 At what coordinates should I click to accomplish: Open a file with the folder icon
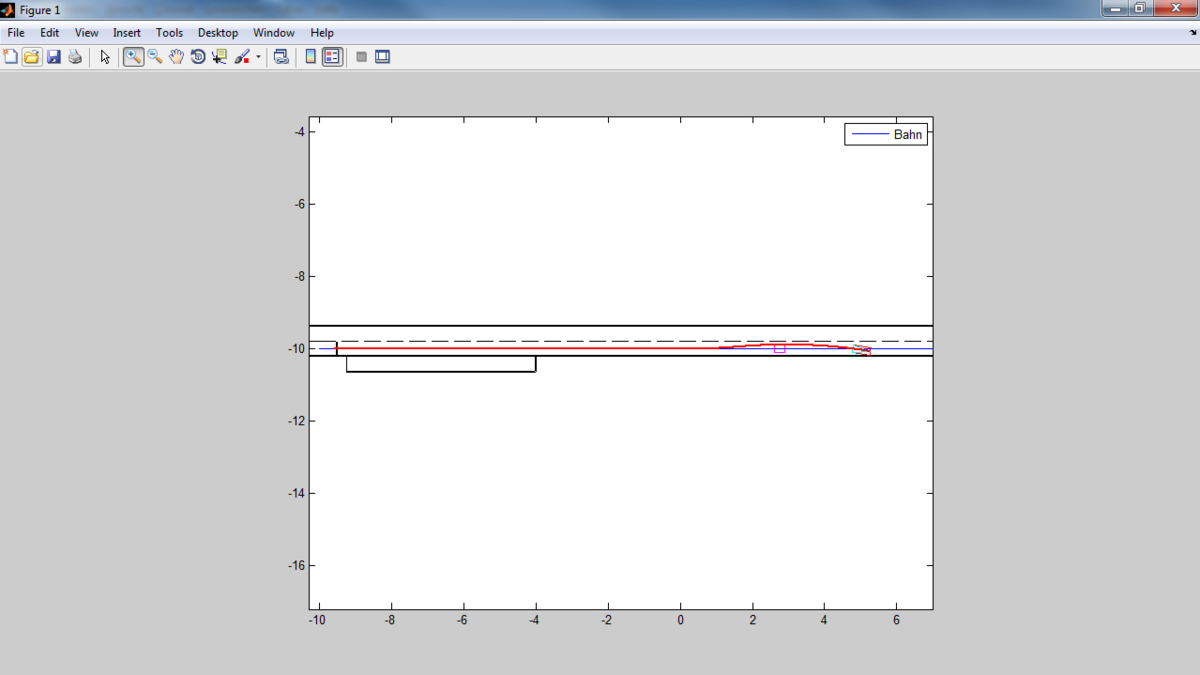32,57
